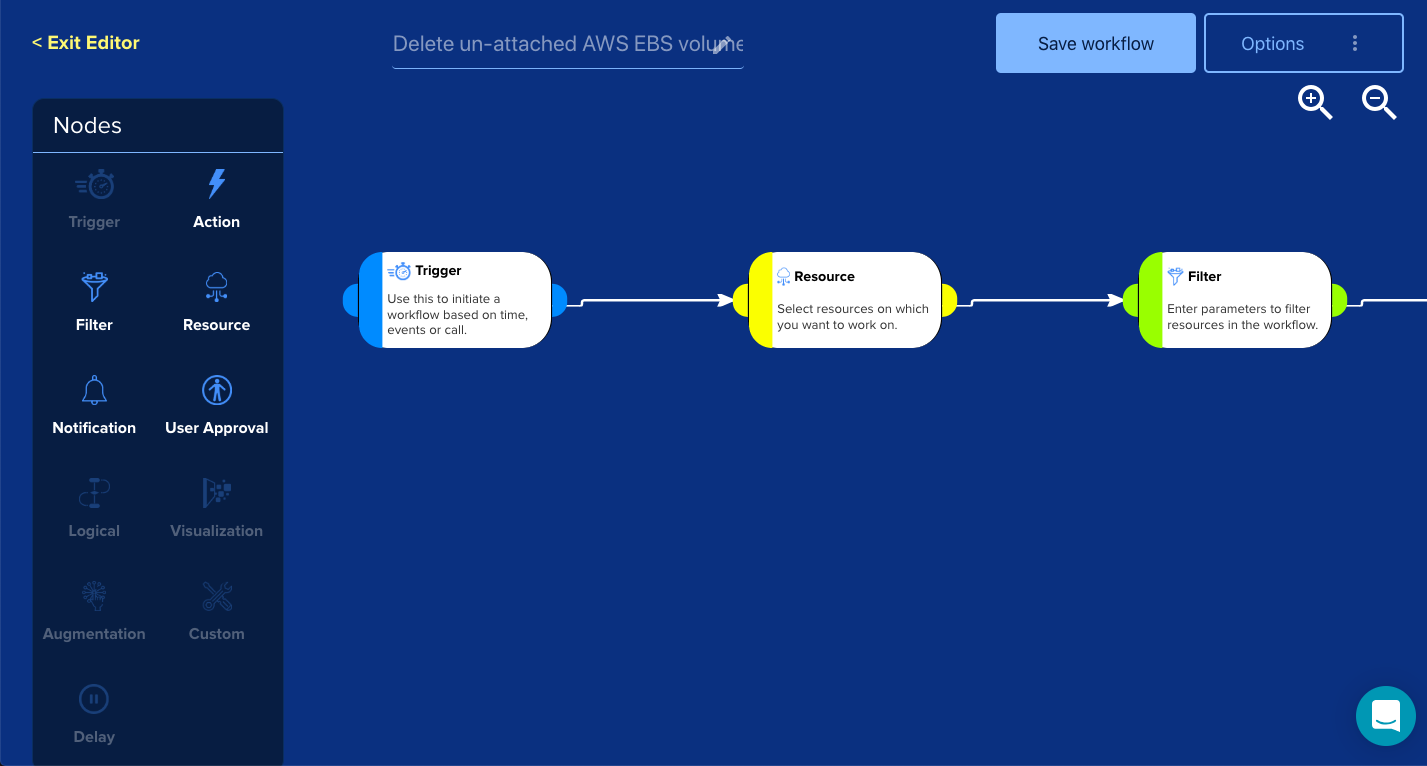Viewport: 1427px width, 766px height.
Task: Zoom in on the workflow canvas
Action: 1315,102
